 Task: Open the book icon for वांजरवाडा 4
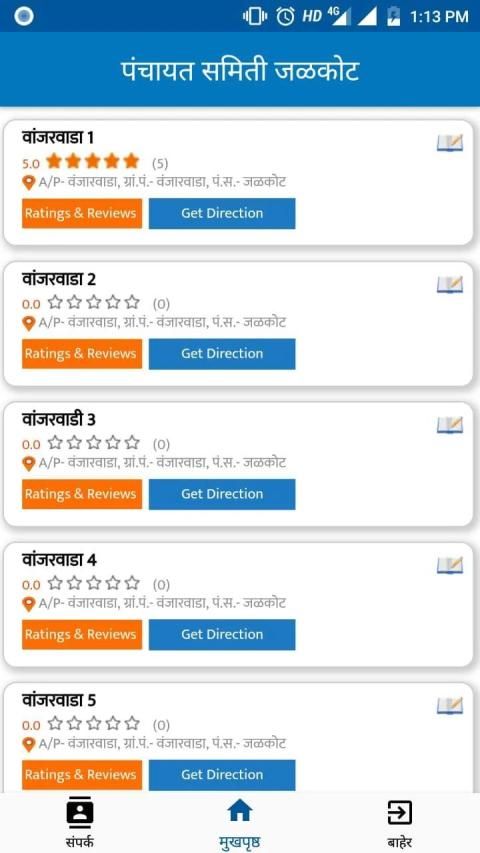[x=450, y=565]
